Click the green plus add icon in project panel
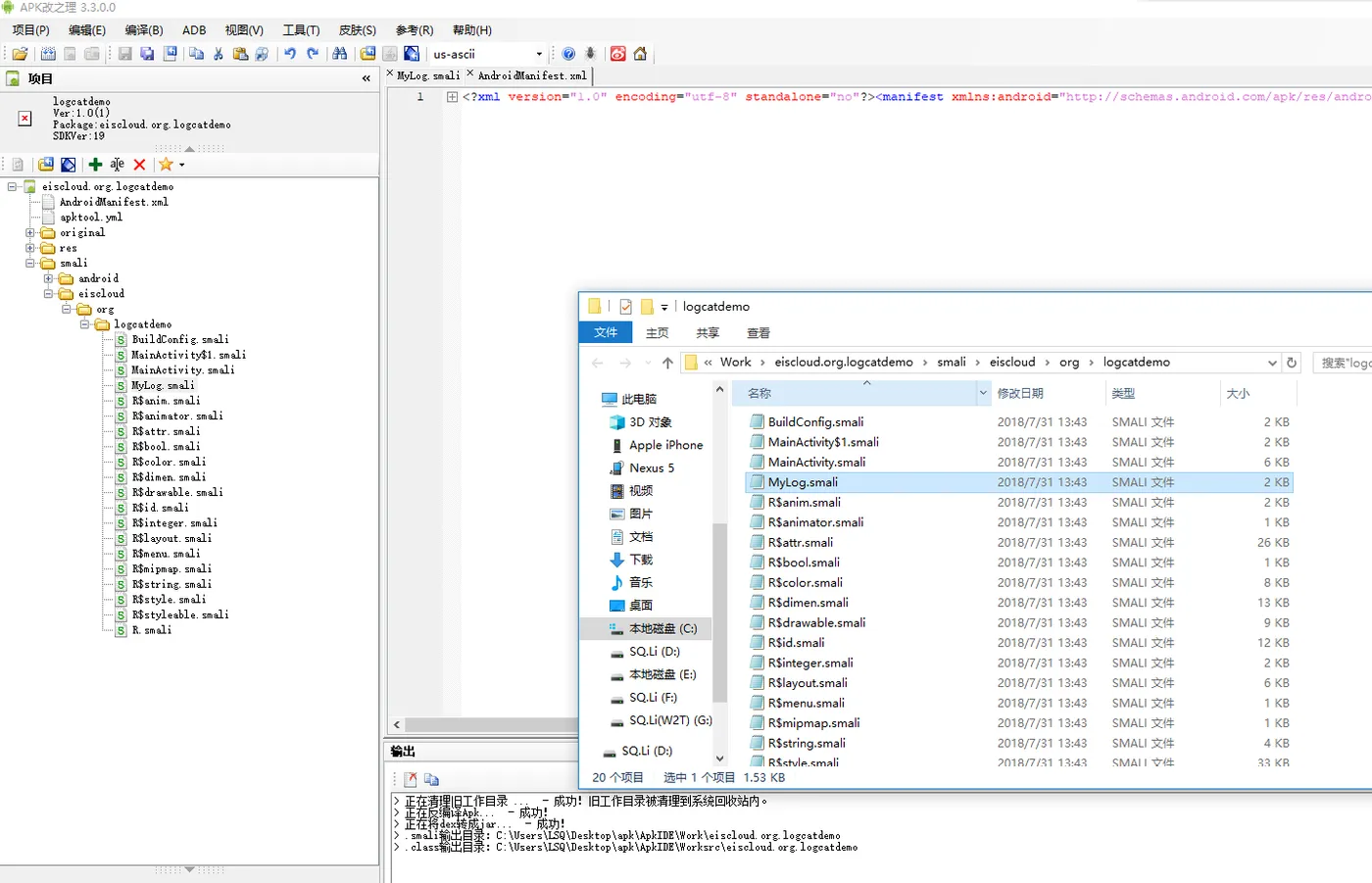This screenshot has width=1372, height=883. tap(95, 165)
